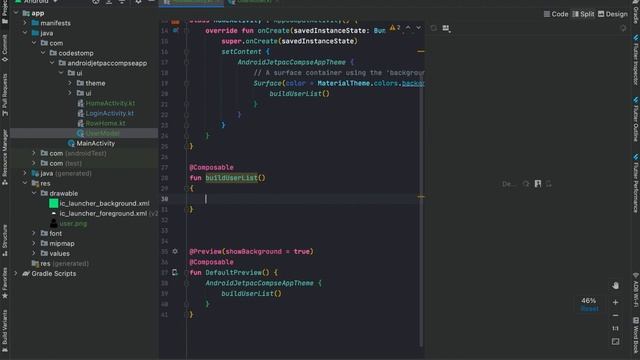Select the values folder row
The height and width of the screenshot is (360, 640).
click(x=60, y=253)
